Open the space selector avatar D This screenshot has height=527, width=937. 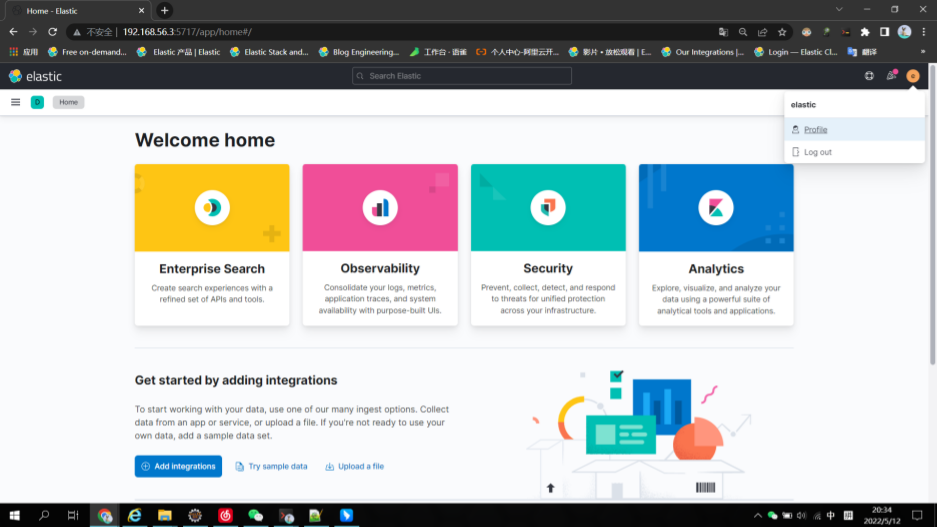37,102
